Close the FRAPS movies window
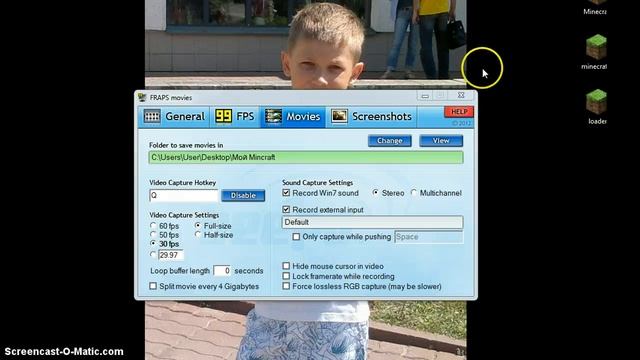The image size is (640, 360). coord(461,96)
